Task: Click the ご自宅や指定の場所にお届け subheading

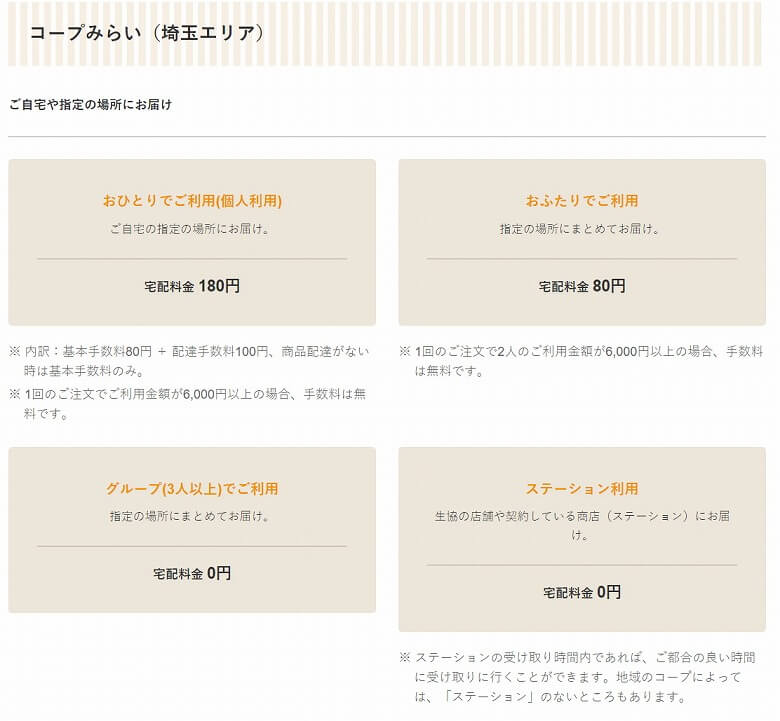Action: (91, 104)
